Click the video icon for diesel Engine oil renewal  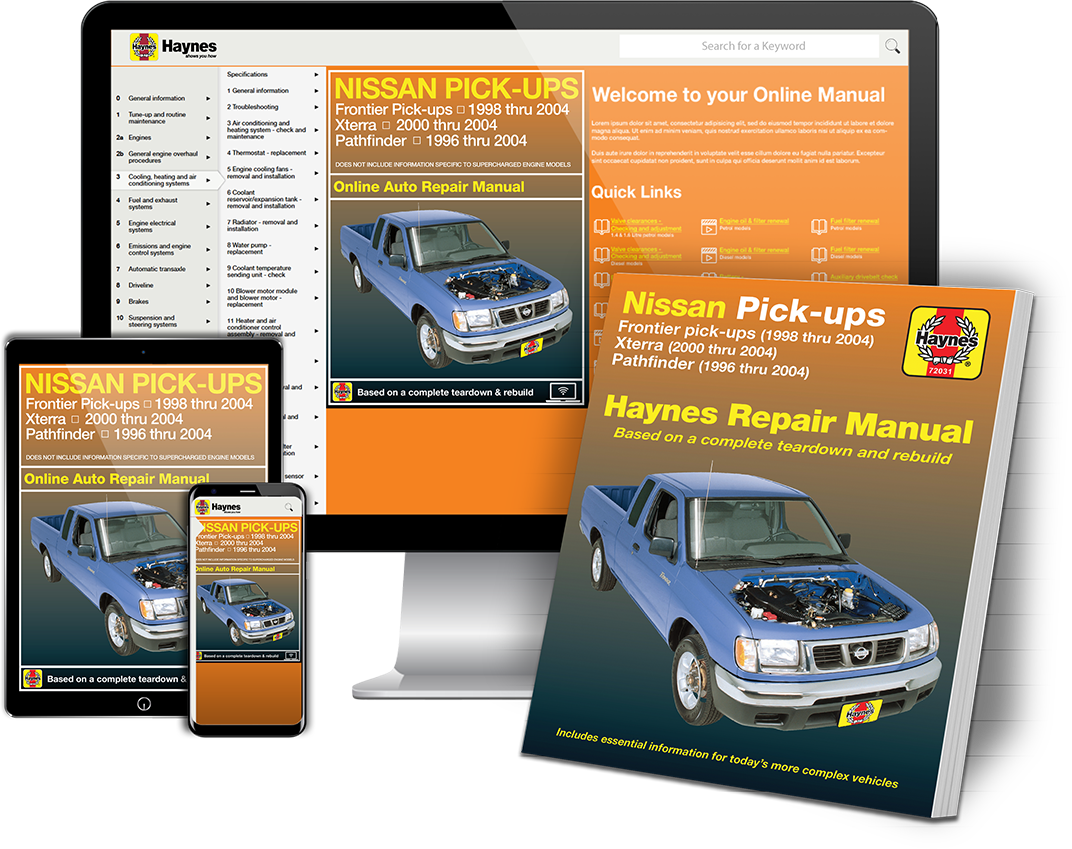[x=709, y=255]
